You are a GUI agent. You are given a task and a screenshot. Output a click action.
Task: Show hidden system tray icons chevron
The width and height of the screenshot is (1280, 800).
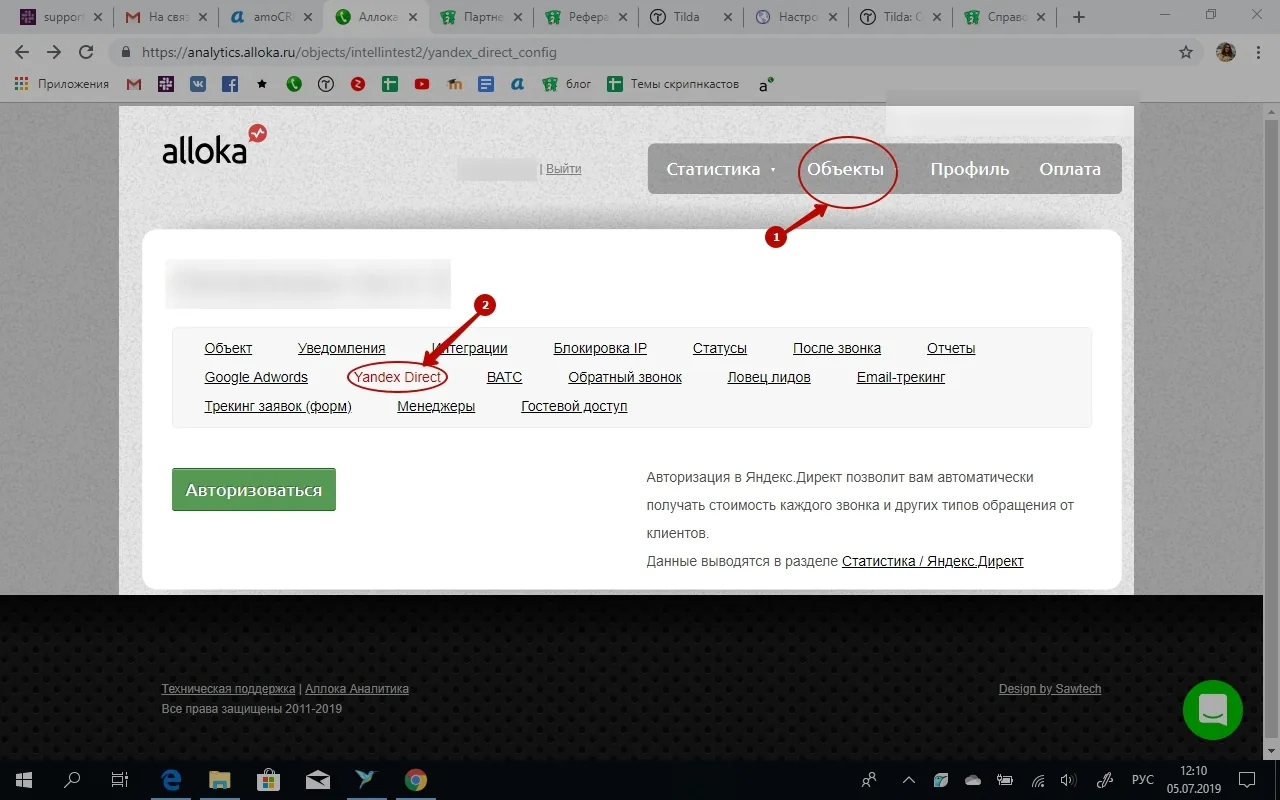908,780
